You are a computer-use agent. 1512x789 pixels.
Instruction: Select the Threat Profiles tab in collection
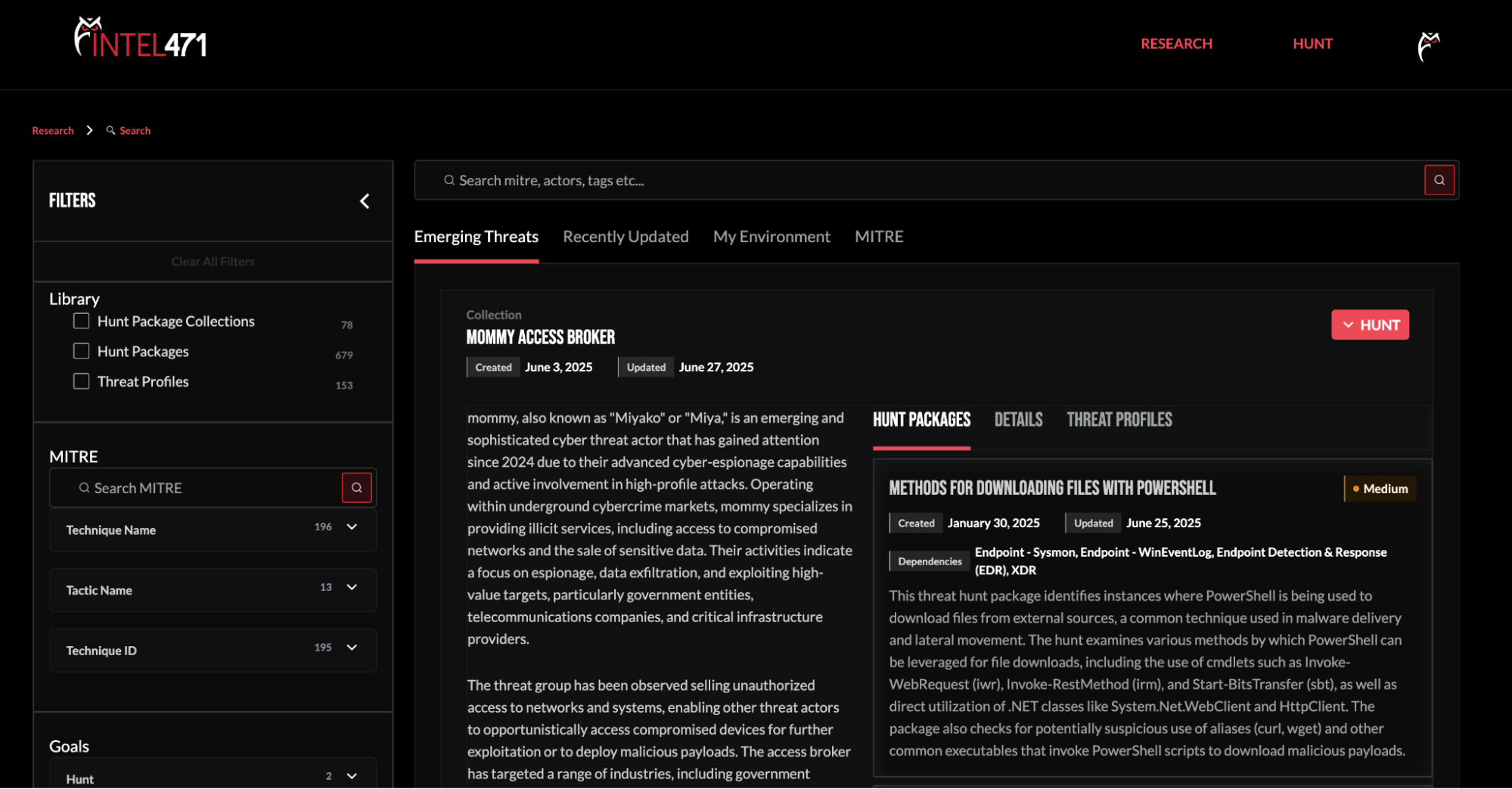(x=1119, y=420)
